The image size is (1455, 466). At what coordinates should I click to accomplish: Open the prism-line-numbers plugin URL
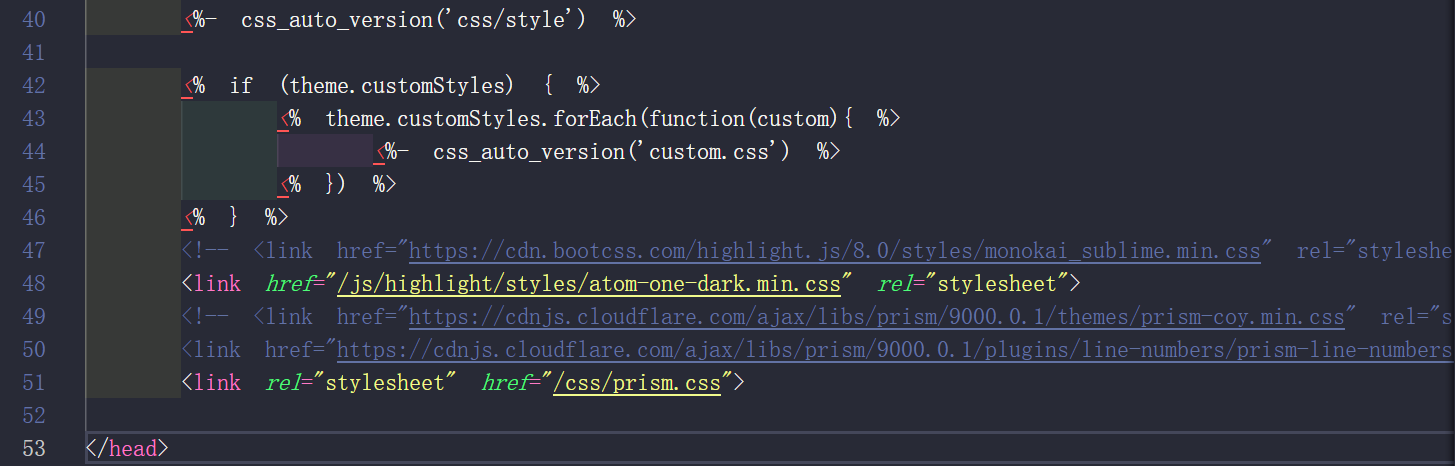(895, 350)
